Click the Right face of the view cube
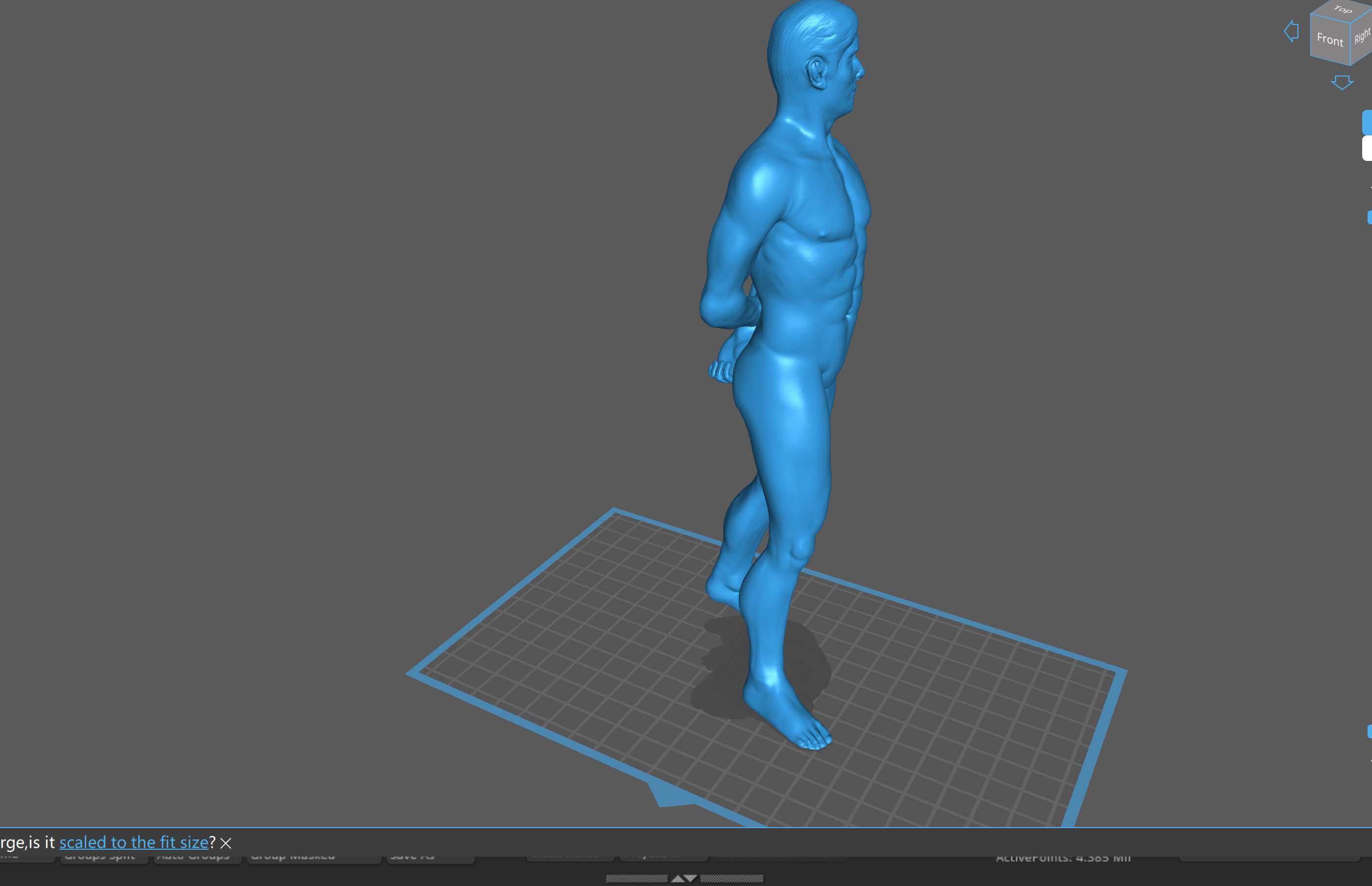The height and width of the screenshot is (886, 1372). pyautogui.click(x=1361, y=37)
